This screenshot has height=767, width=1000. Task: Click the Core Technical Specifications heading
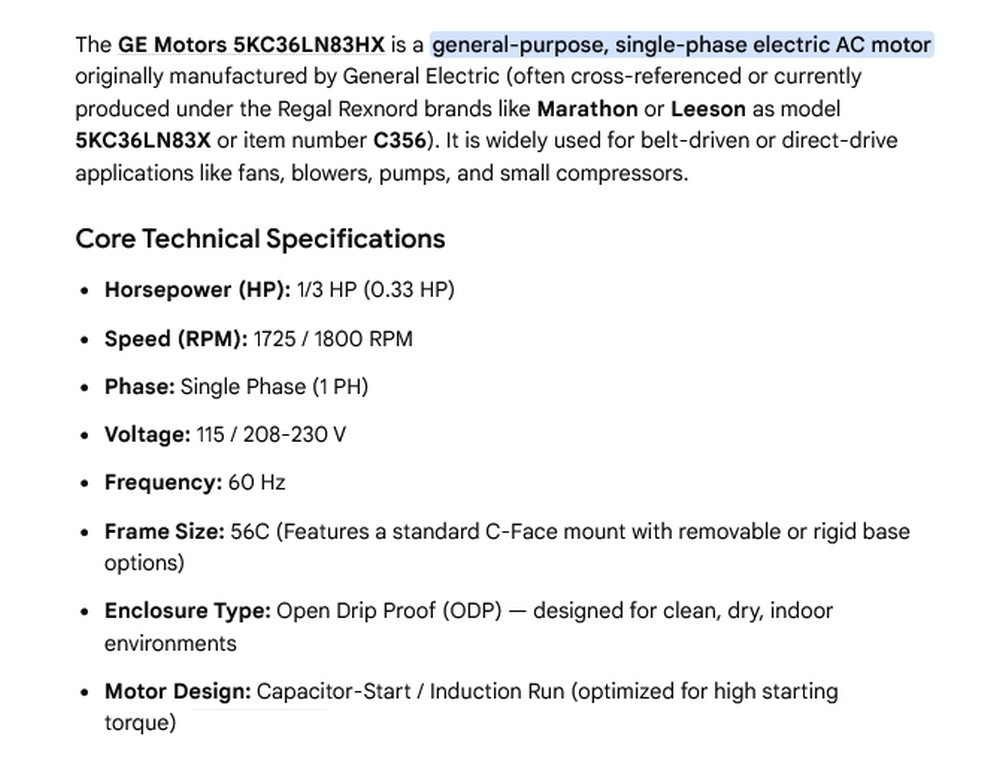click(x=260, y=238)
